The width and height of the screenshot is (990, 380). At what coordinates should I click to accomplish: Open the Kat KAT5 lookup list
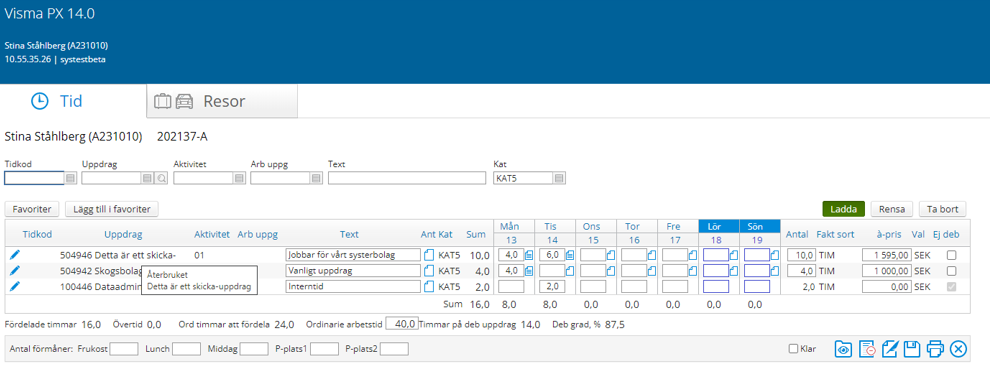click(559, 179)
